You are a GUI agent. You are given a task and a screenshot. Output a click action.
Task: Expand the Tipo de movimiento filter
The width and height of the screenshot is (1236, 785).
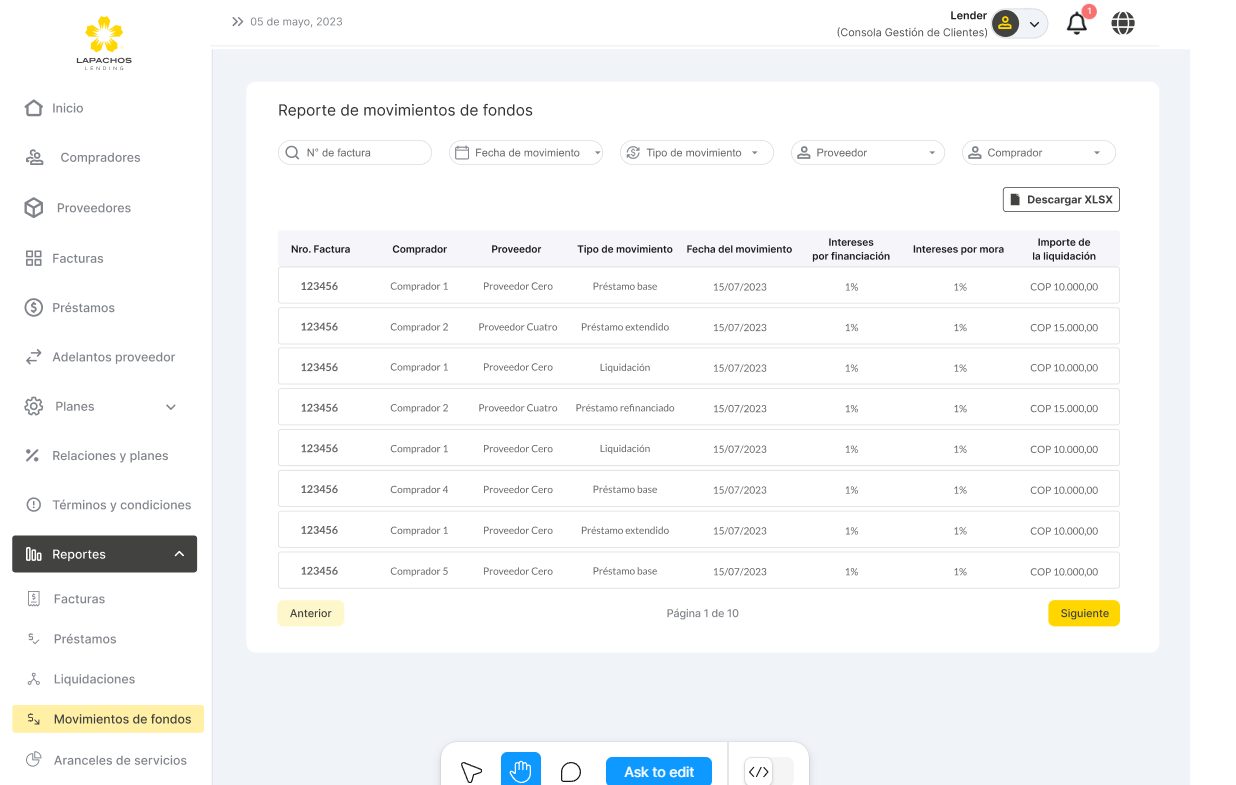(696, 153)
